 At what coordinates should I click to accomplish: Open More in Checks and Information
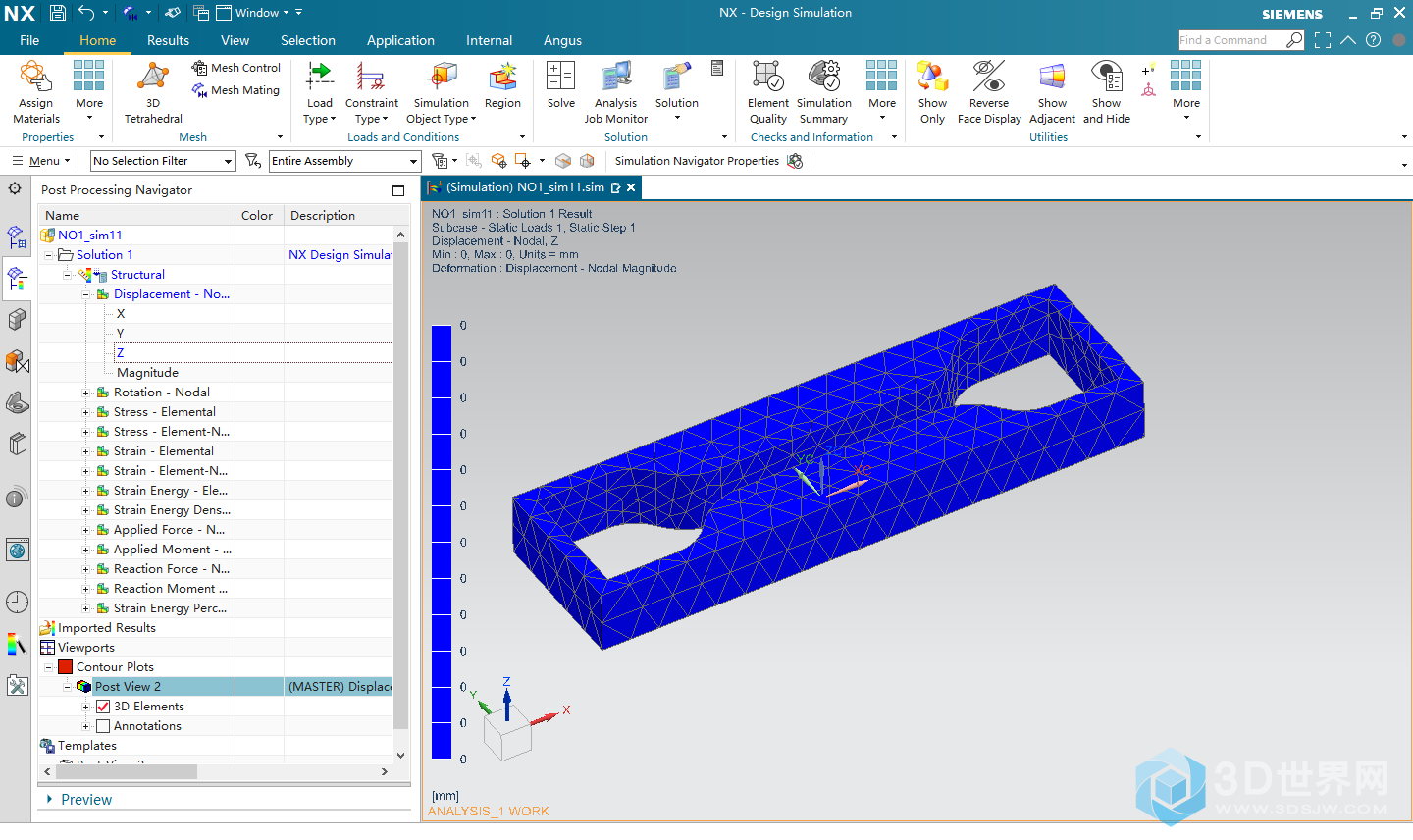(882, 92)
